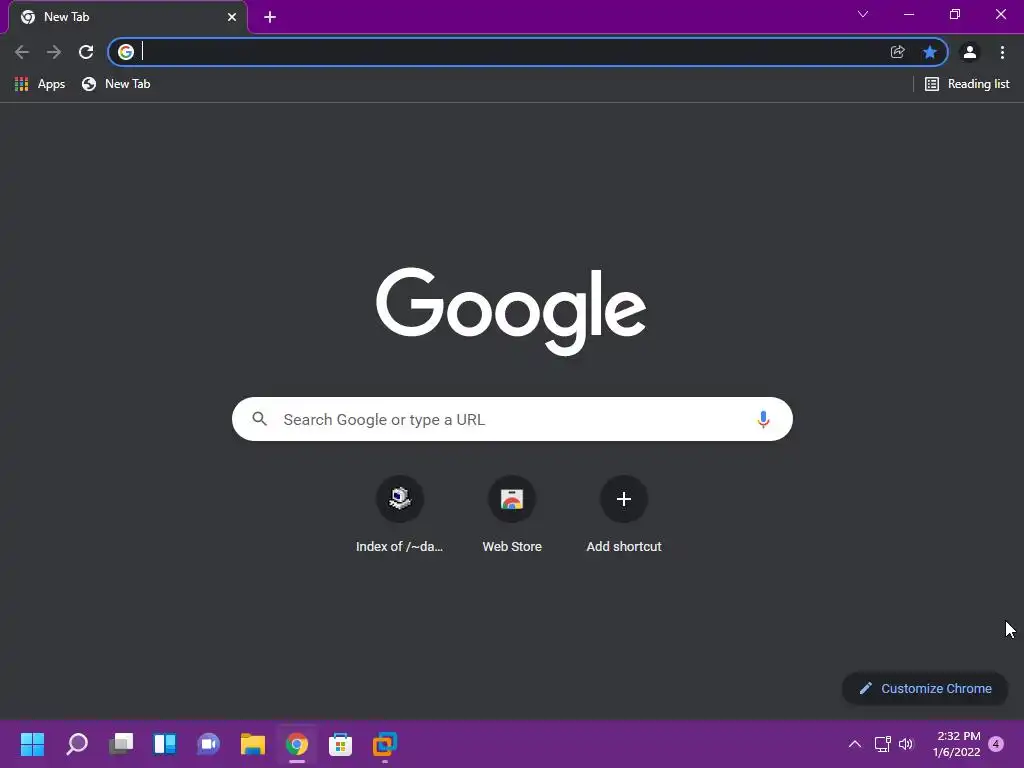Open the Teams Chat taskbar icon
Viewport: 1024px width, 768px height.
click(208, 744)
